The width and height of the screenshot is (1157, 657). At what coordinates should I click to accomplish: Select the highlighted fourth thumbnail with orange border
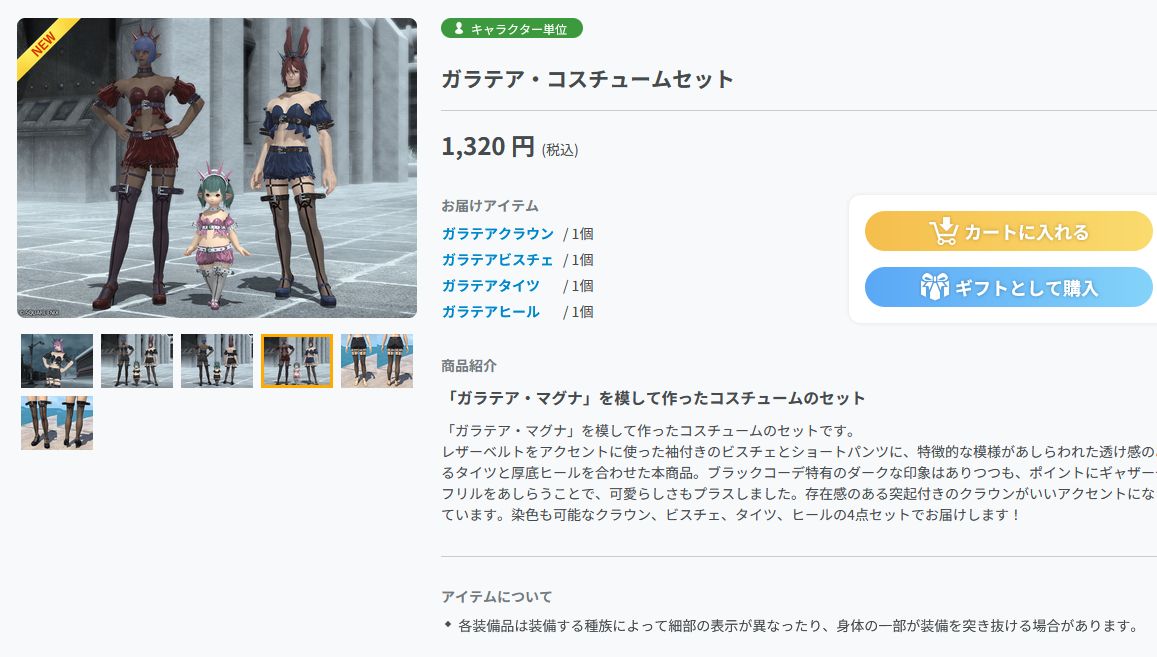point(297,361)
